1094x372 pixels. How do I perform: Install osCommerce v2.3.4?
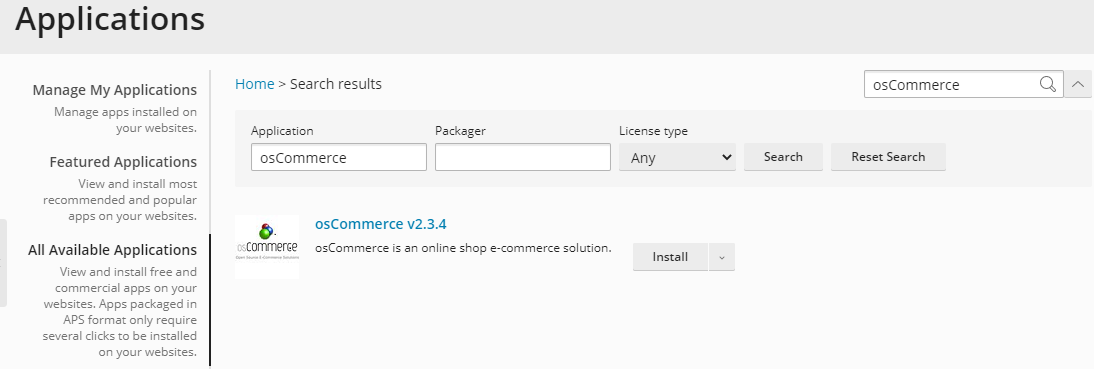670,257
